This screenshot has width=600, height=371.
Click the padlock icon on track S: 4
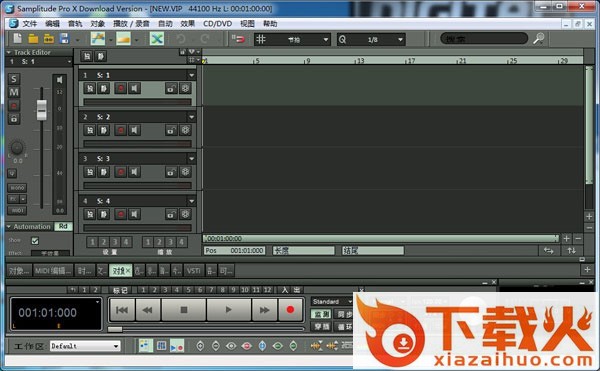[x=171, y=214]
